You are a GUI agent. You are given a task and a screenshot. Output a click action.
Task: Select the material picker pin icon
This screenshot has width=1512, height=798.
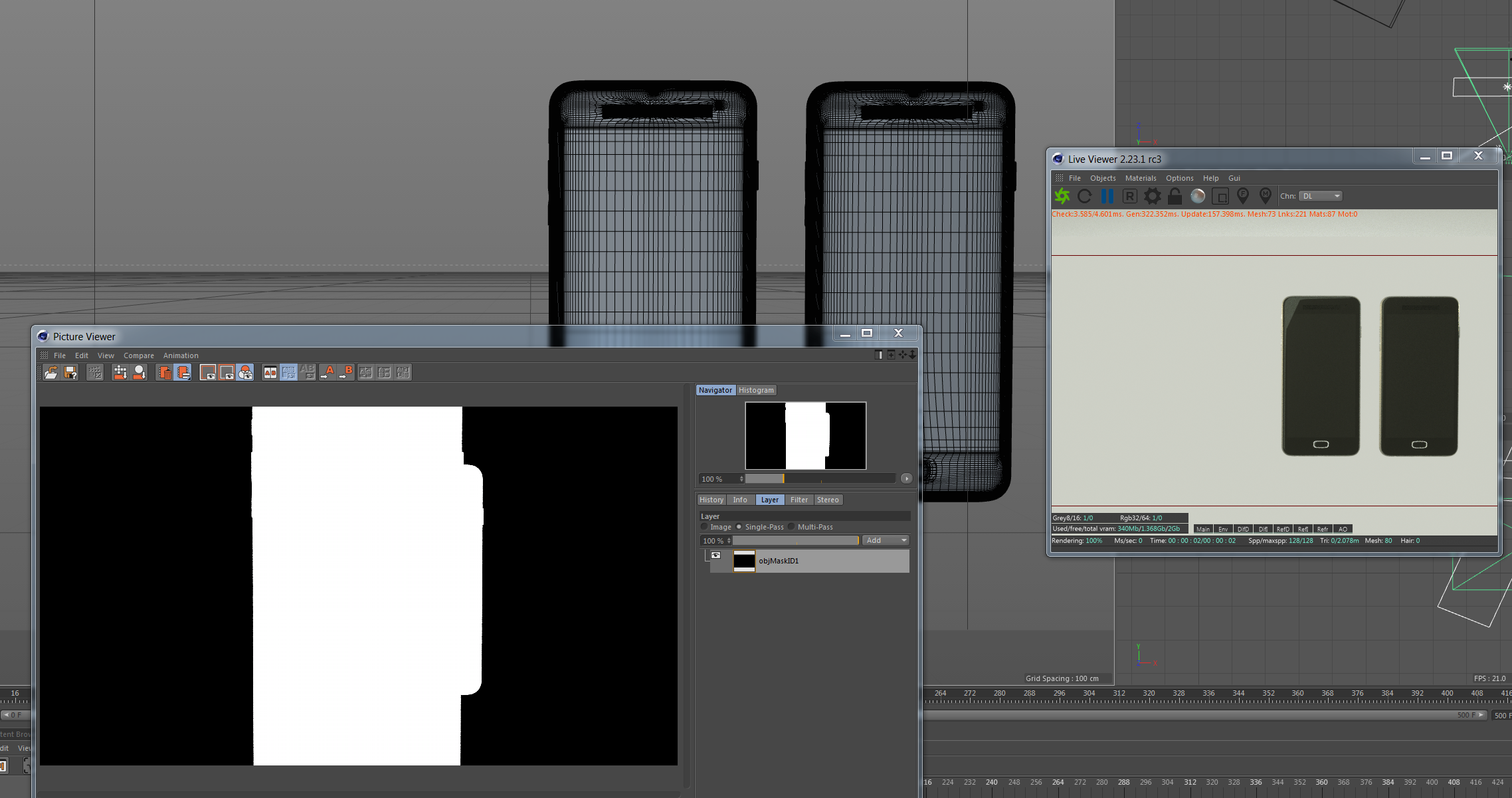tap(1266, 196)
